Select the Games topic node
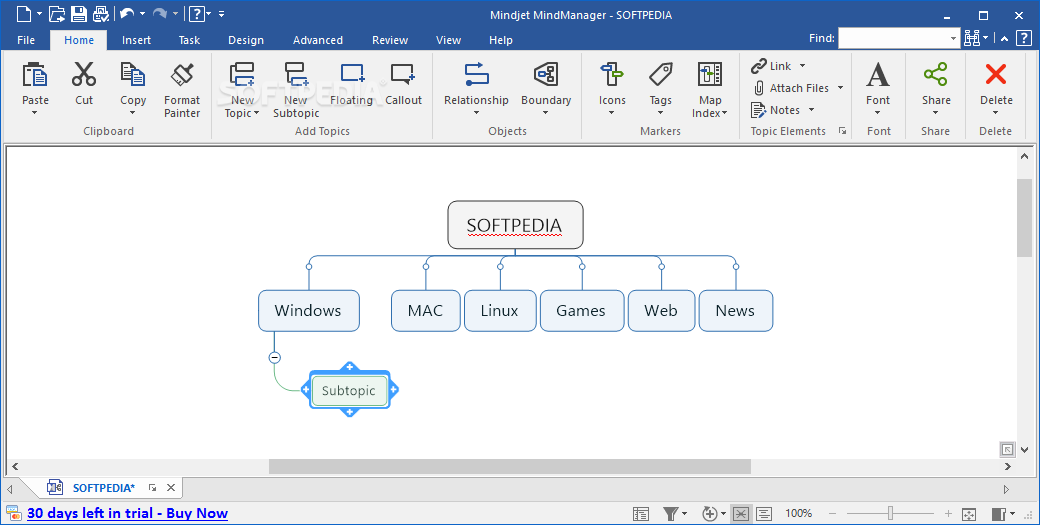1040x525 pixels. click(x=582, y=310)
